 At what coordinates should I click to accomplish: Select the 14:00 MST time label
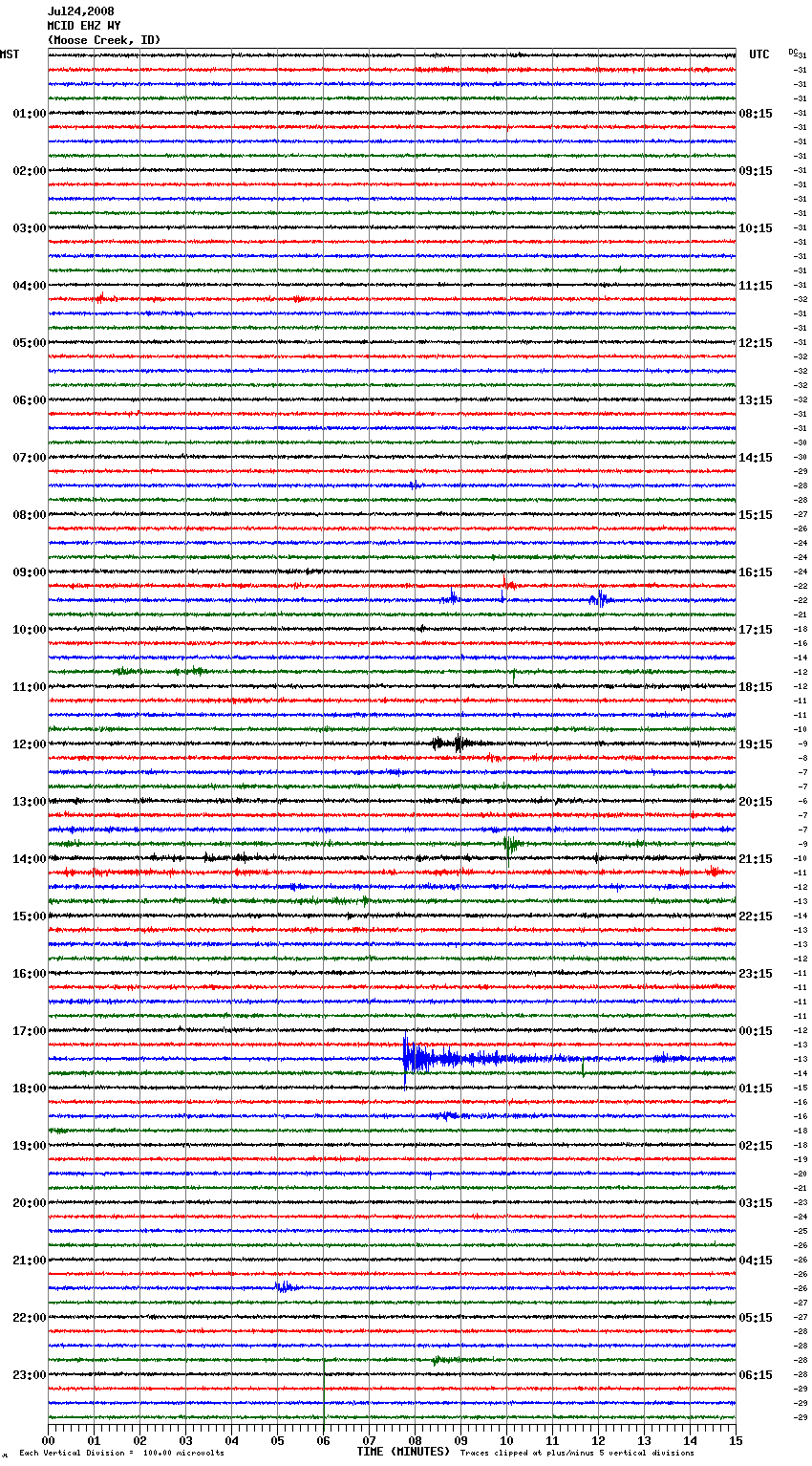pos(30,859)
